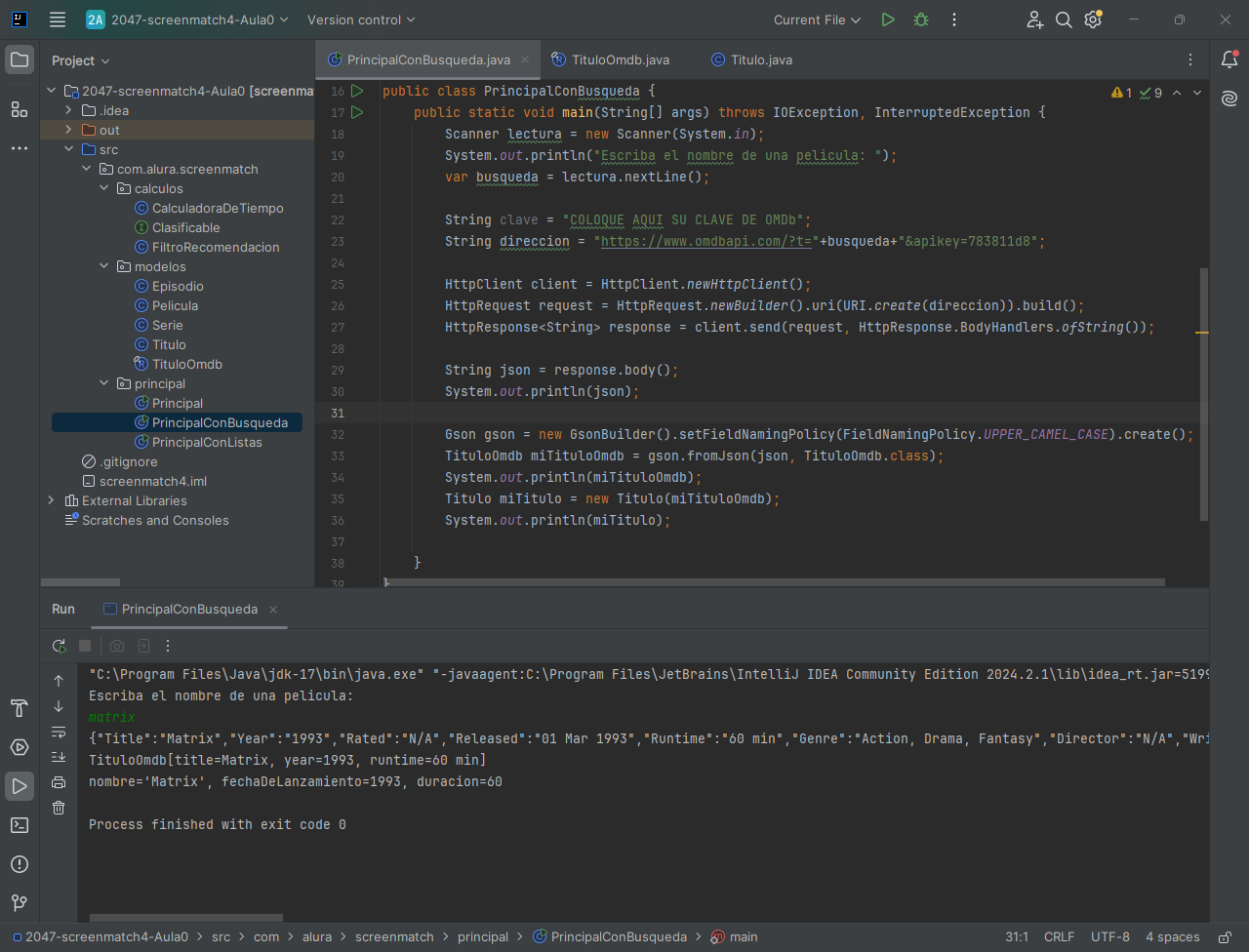Open the Notifications bell

pyautogui.click(x=1229, y=60)
